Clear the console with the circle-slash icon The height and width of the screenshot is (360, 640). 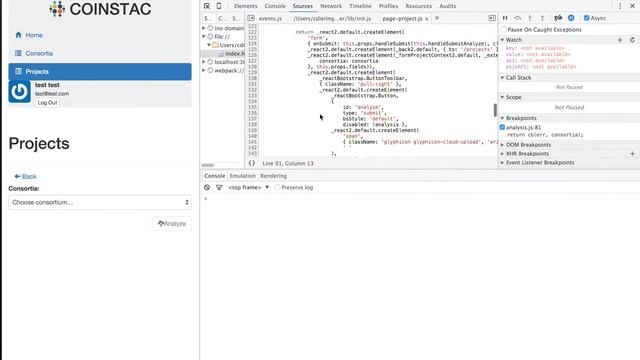tap(207, 187)
